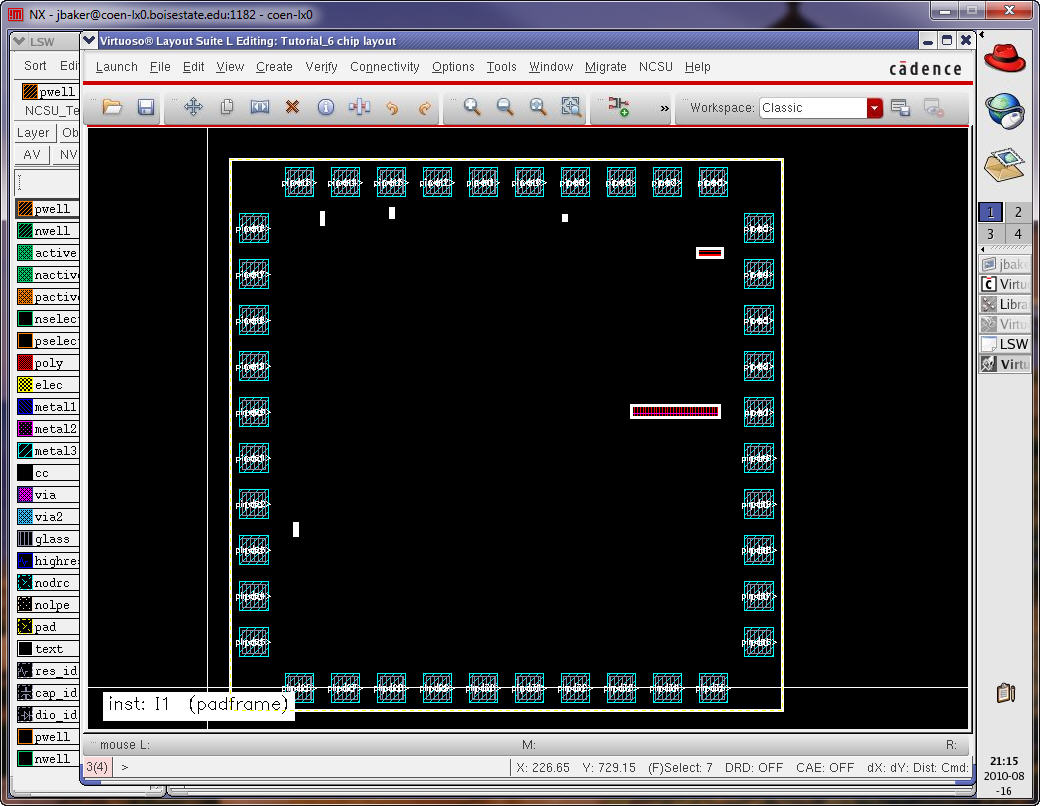Click the delete workspace icon
This screenshot has width=1040, height=806.
(x=933, y=107)
